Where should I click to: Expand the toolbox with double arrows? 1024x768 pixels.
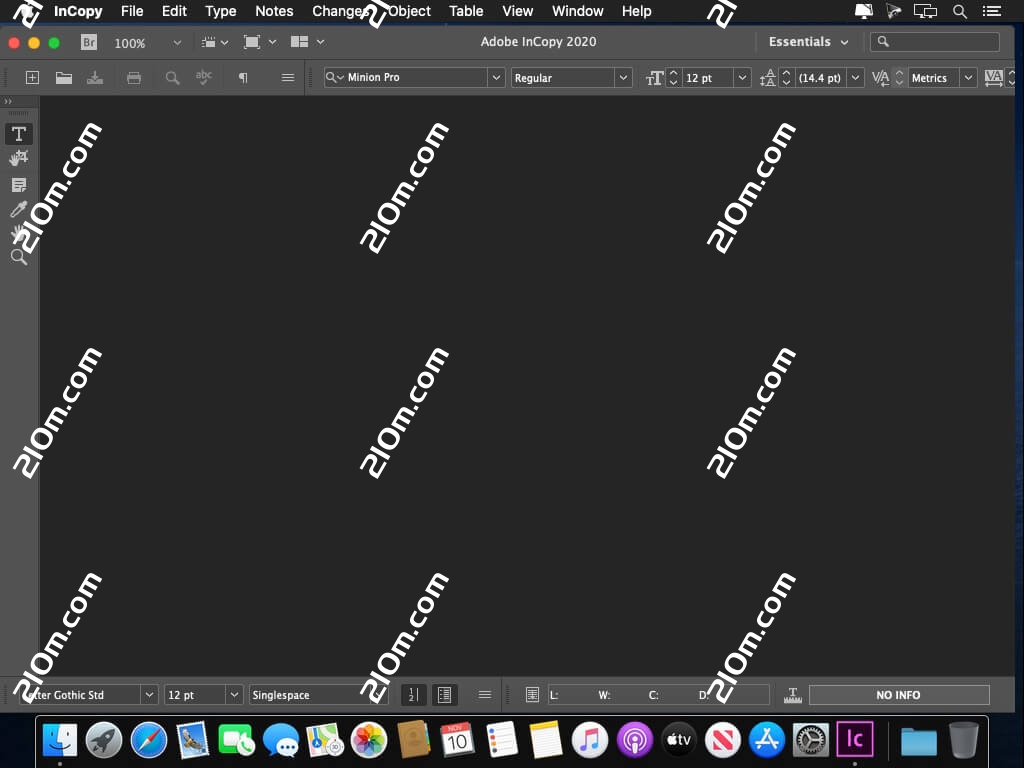click(8, 102)
